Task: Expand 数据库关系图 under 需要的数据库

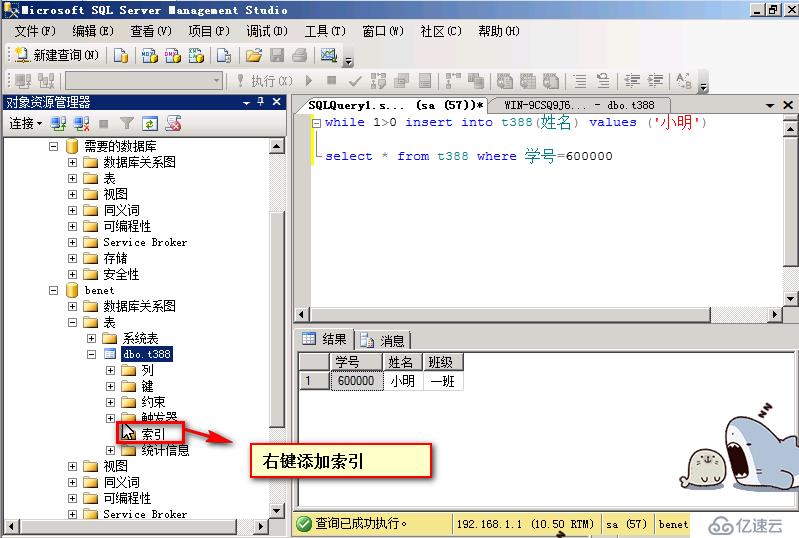Action: (72, 163)
